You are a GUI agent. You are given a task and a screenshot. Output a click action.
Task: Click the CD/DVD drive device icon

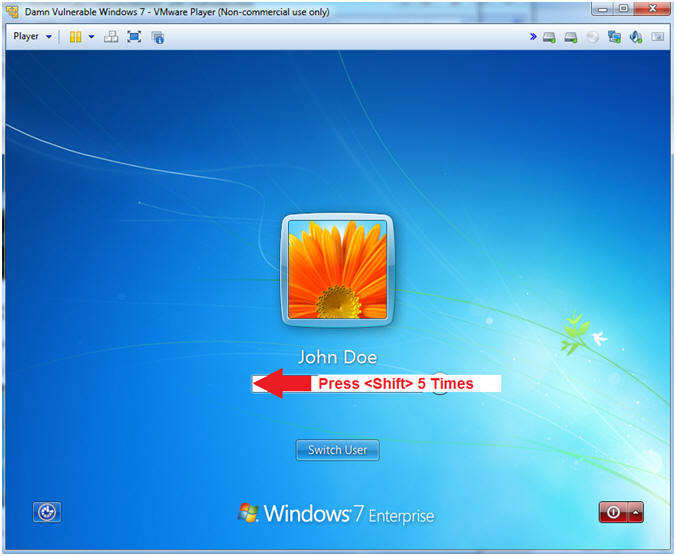[593, 37]
